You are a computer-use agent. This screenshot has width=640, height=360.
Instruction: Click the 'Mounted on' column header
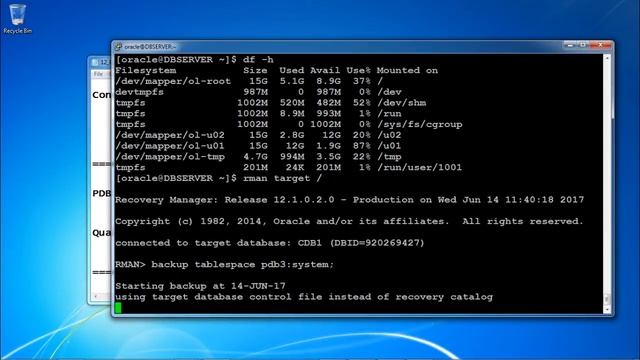(407, 71)
